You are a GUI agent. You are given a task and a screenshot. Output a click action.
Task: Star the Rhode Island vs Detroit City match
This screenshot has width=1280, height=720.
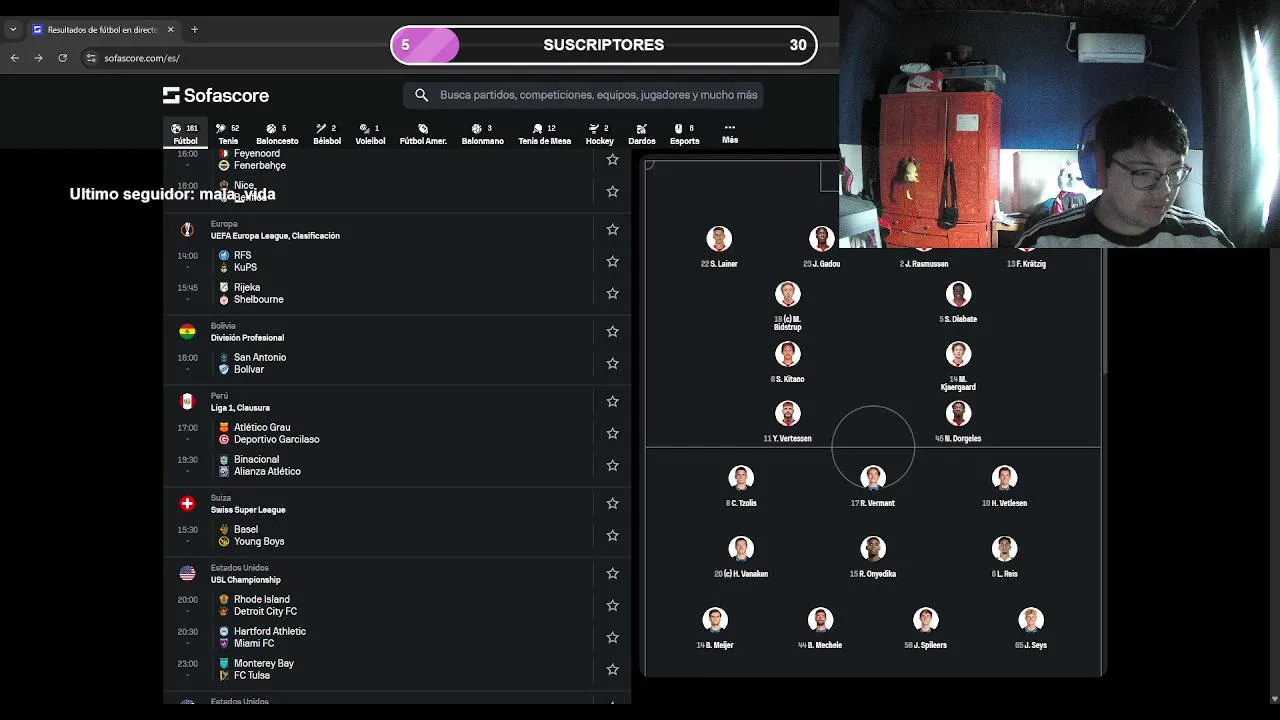click(x=612, y=606)
